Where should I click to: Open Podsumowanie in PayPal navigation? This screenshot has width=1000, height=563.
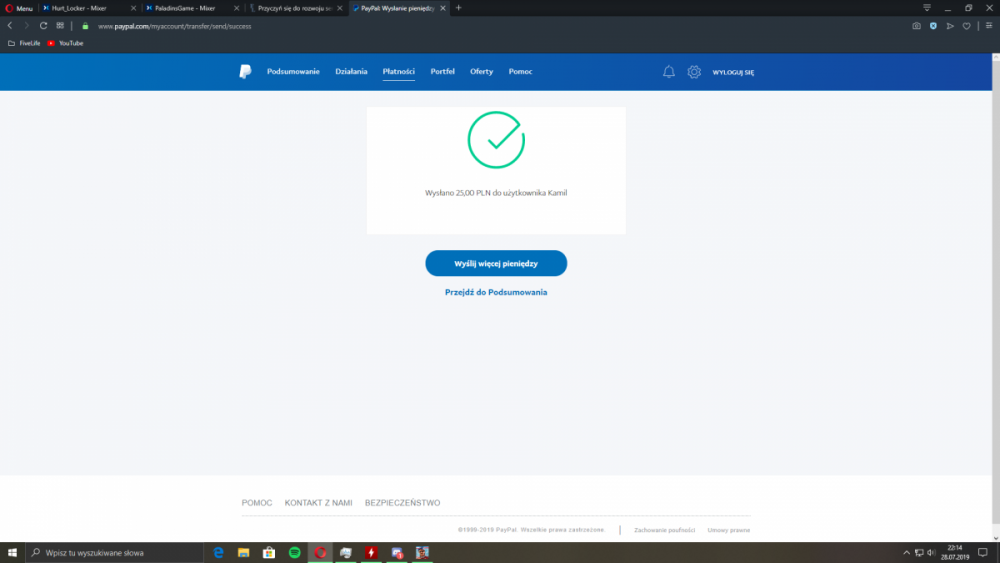coord(293,71)
